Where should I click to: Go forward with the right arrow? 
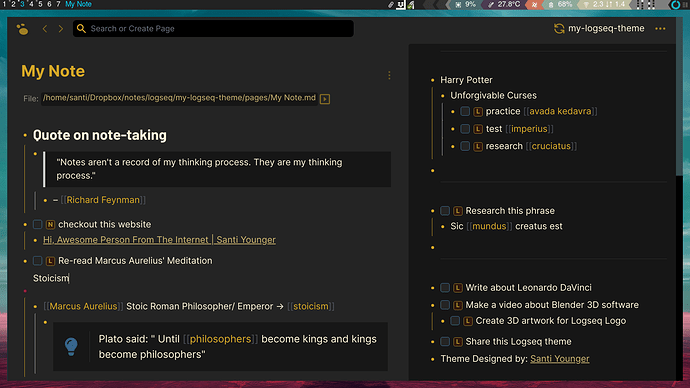tap(61, 29)
